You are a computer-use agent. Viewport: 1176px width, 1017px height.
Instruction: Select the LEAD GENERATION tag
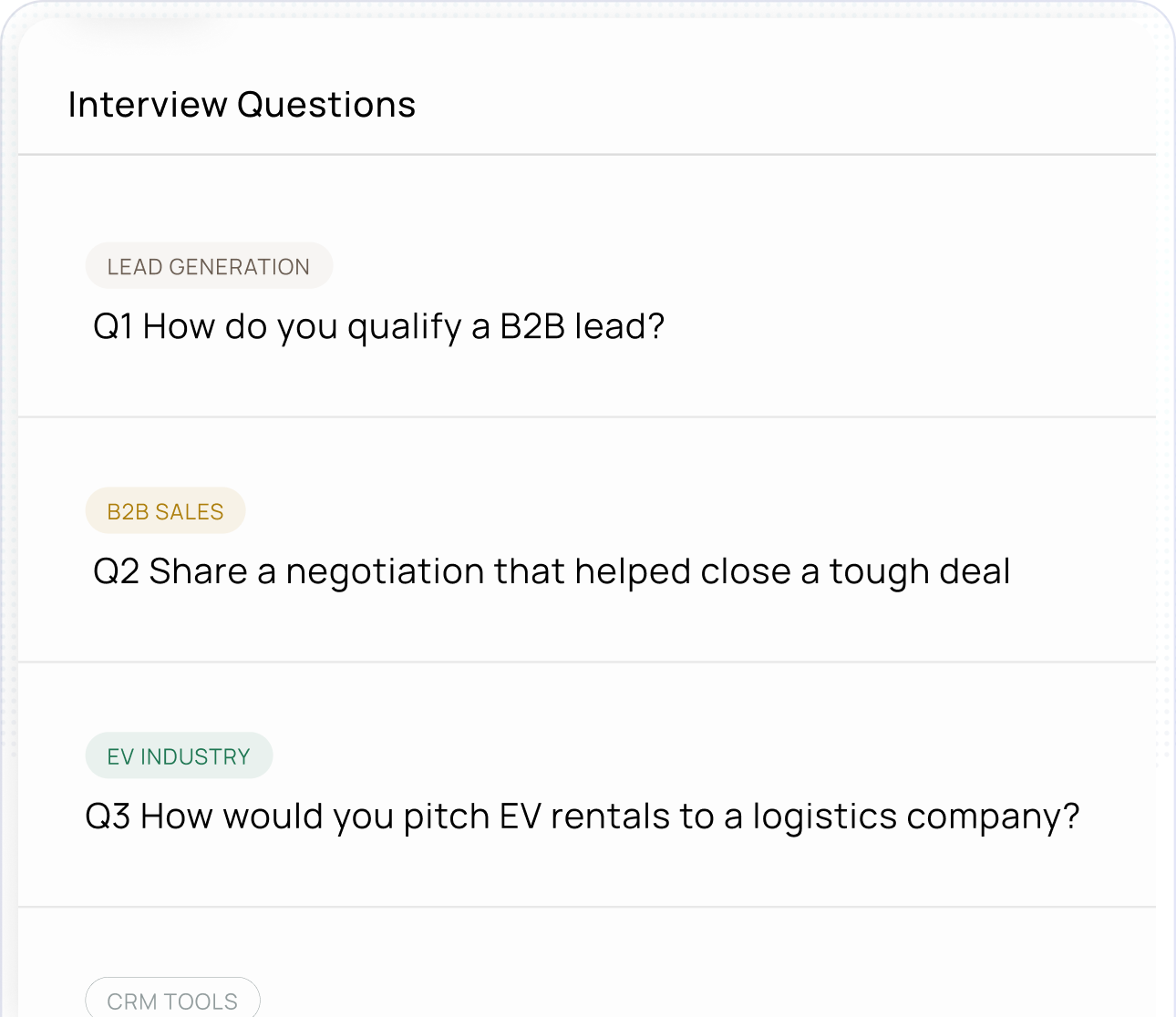(209, 266)
